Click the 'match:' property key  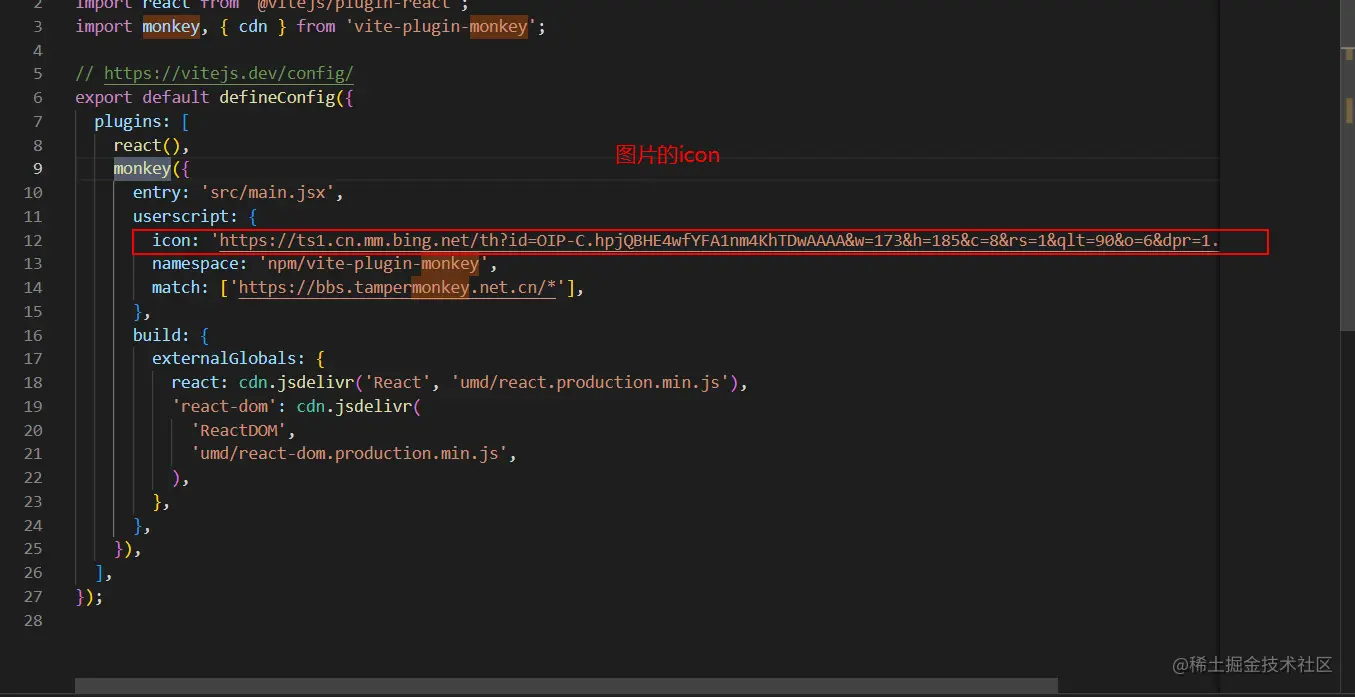[181, 288]
